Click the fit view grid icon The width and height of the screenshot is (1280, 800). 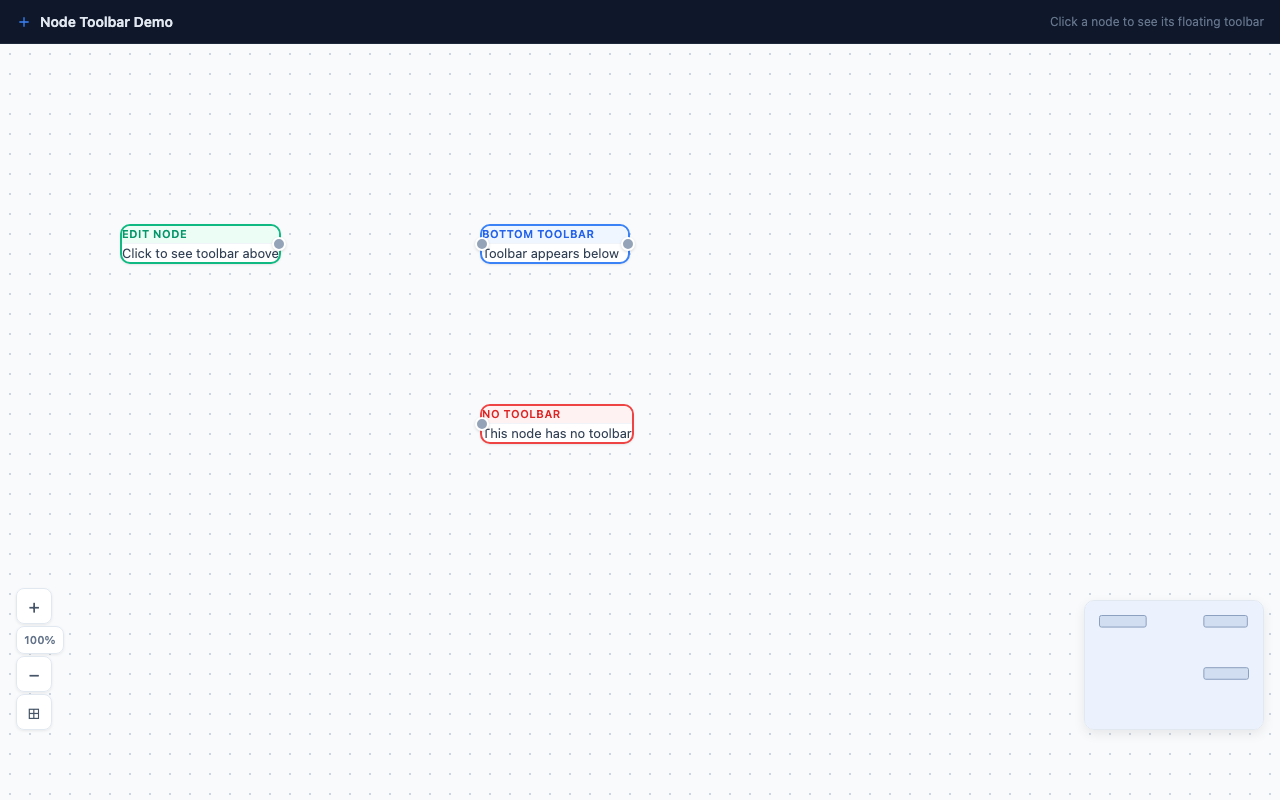tap(34, 713)
